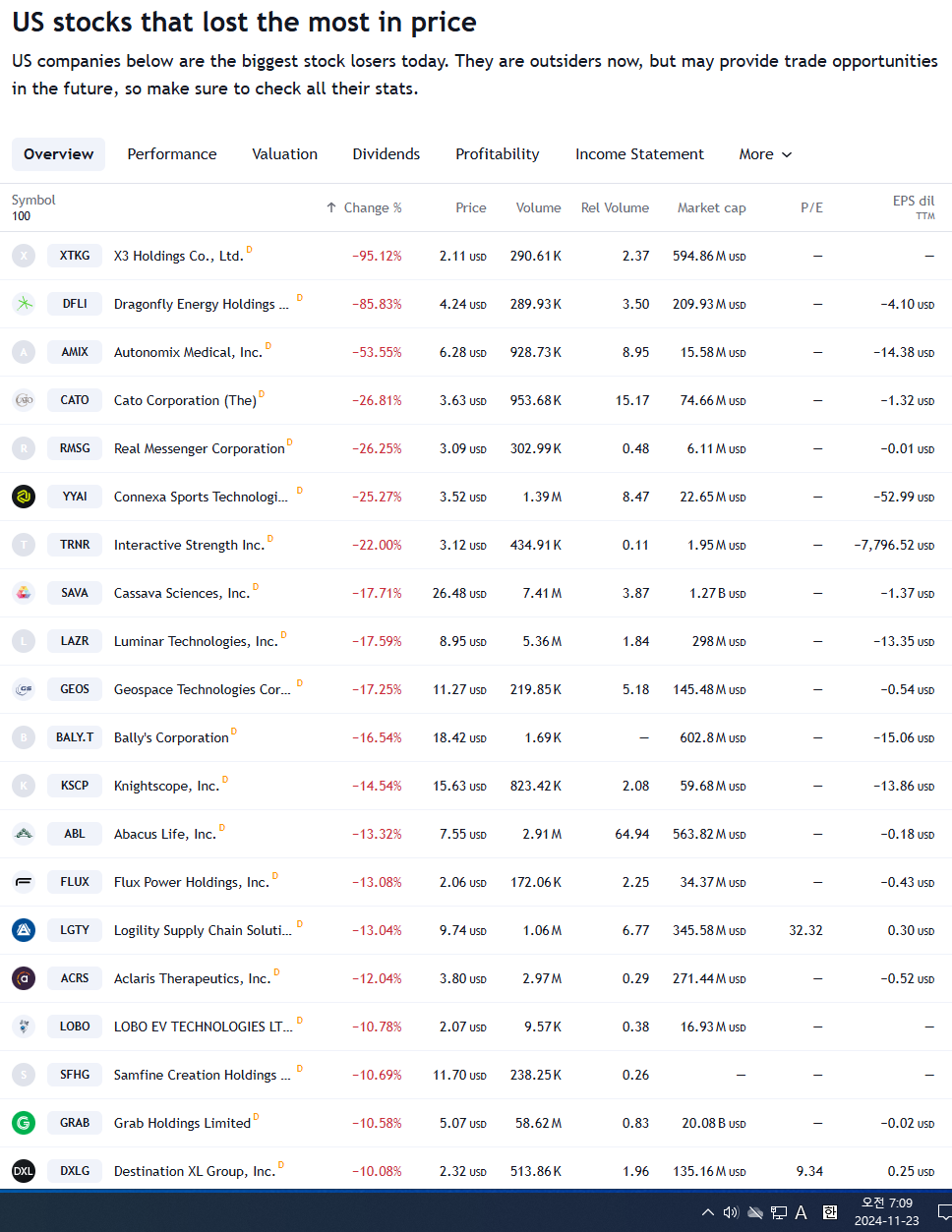
Task: Open the SAVA ticker link
Action: point(75,593)
